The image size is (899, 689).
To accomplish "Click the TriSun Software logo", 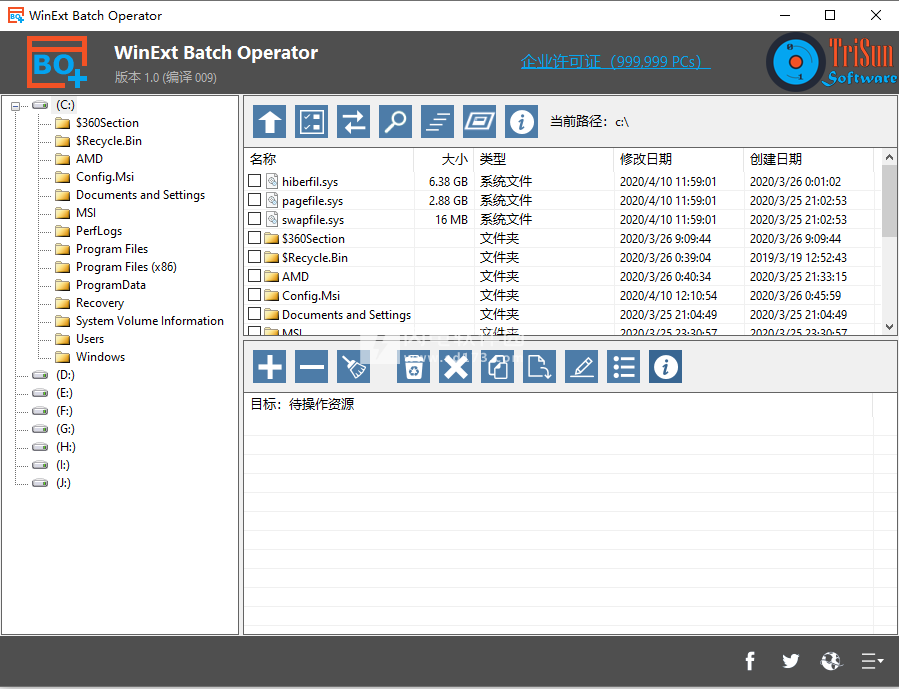I will click(832, 62).
